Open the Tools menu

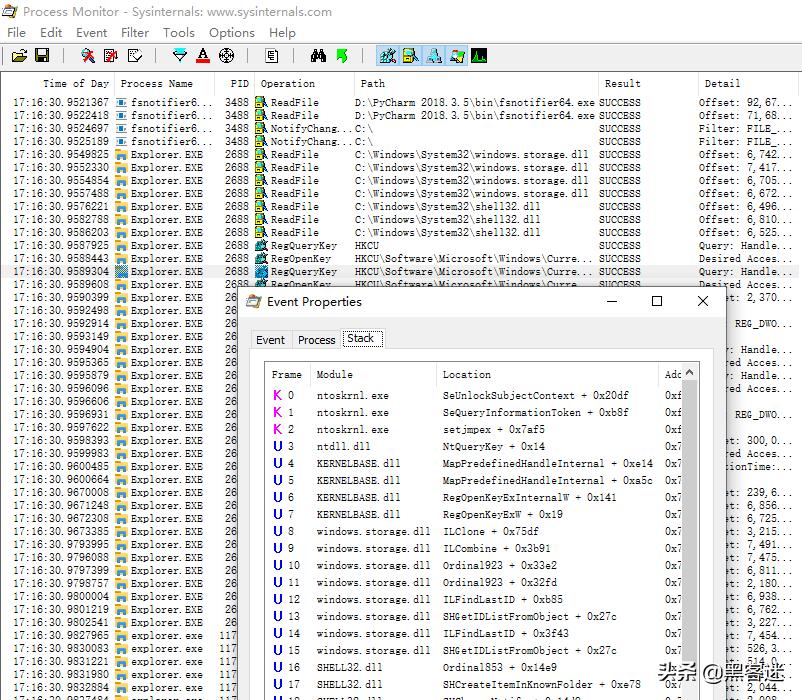click(x=179, y=32)
